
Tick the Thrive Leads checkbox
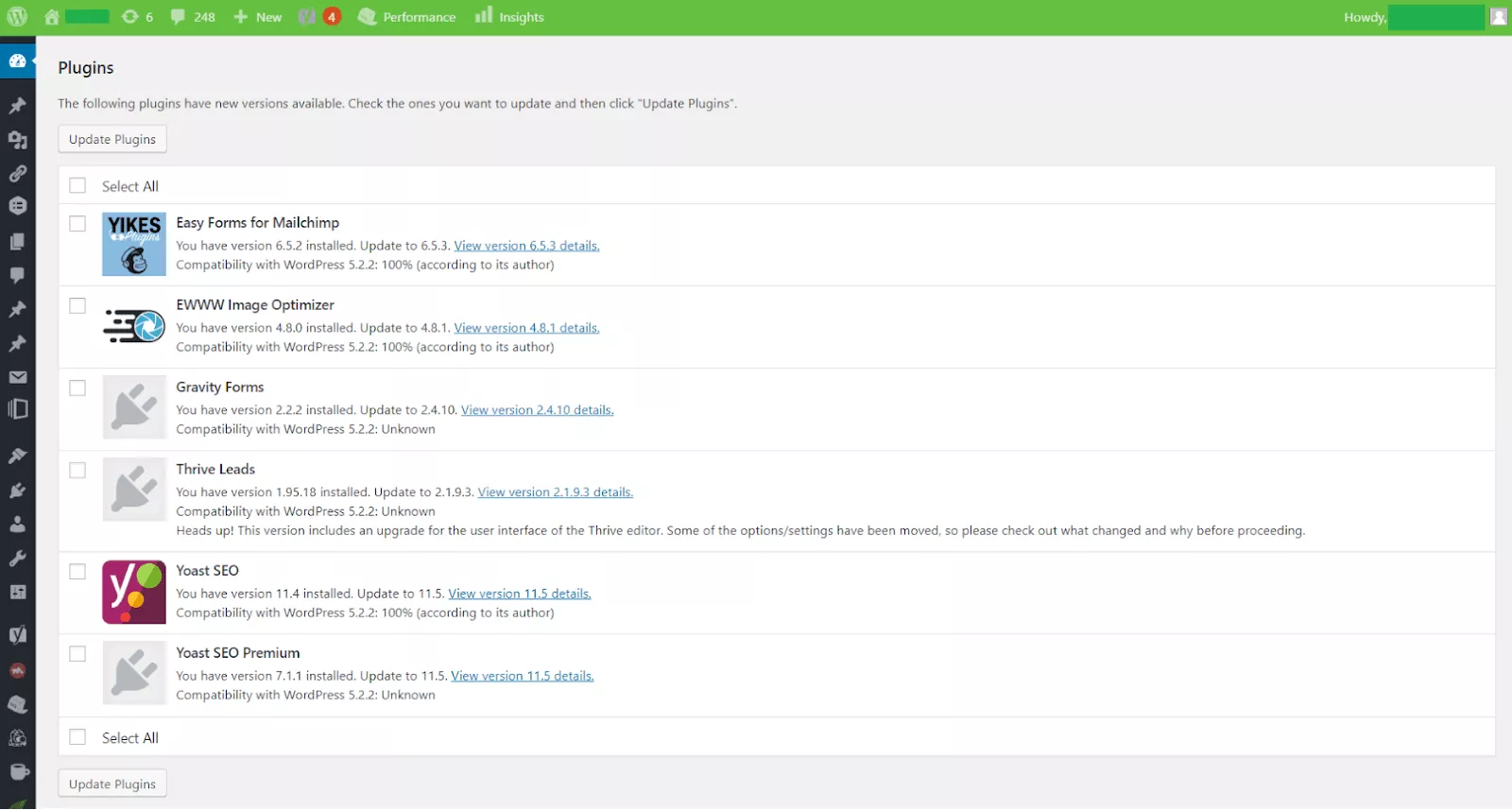tap(77, 470)
